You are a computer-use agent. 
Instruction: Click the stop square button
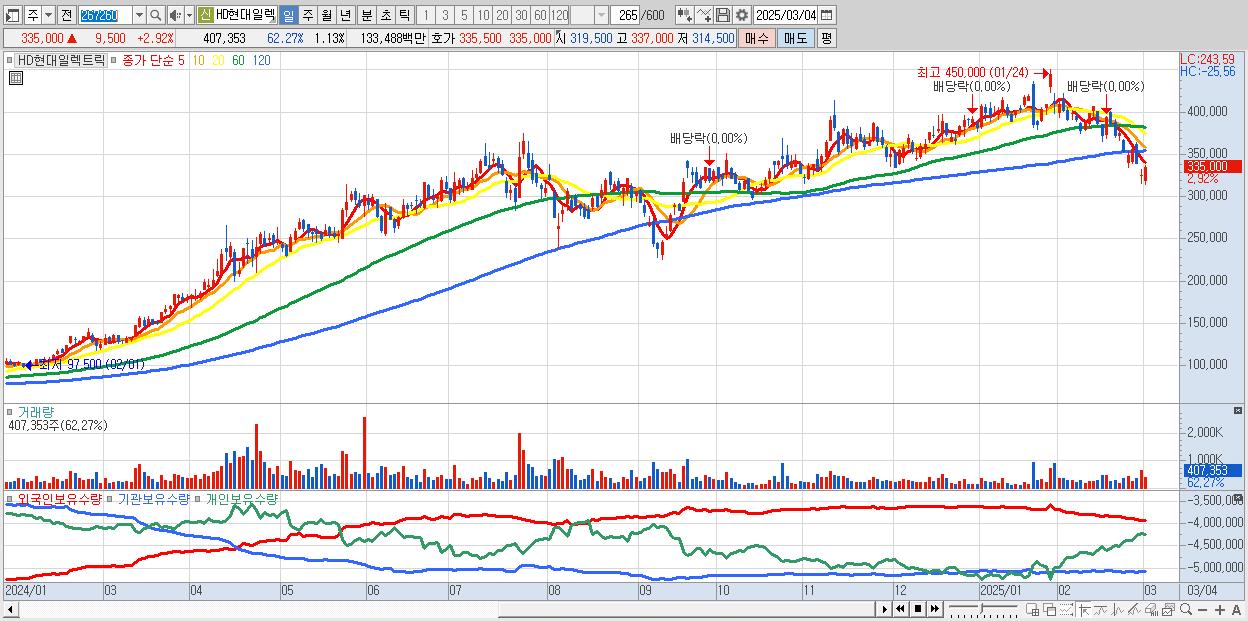918,609
